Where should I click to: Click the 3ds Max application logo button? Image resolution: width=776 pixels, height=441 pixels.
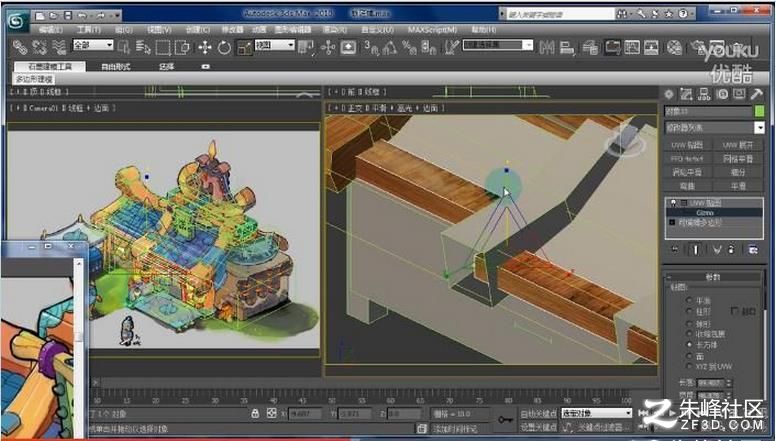pos(18,20)
